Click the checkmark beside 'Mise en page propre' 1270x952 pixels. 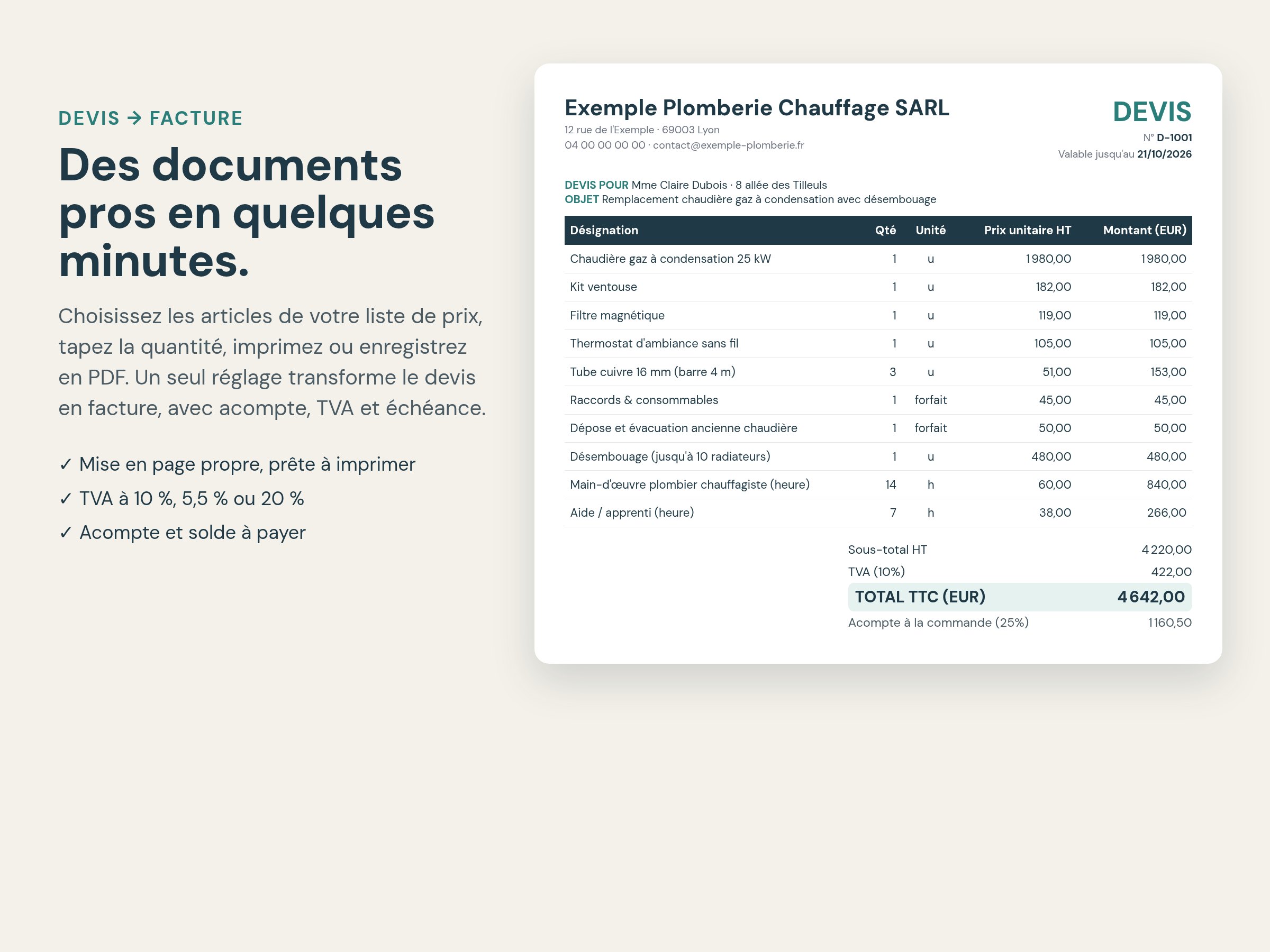(66, 464)
